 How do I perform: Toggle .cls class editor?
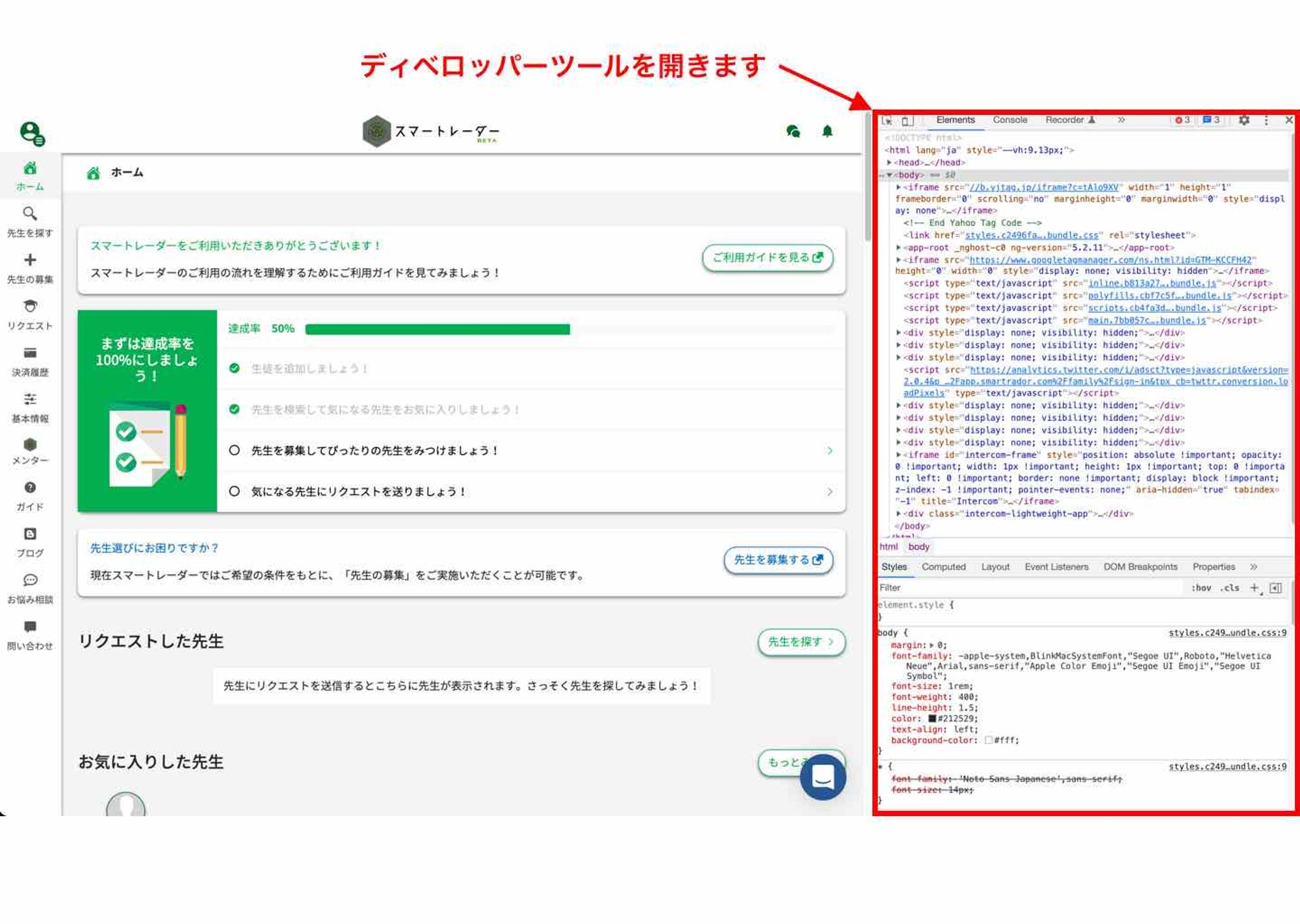tap(1230, 587)
